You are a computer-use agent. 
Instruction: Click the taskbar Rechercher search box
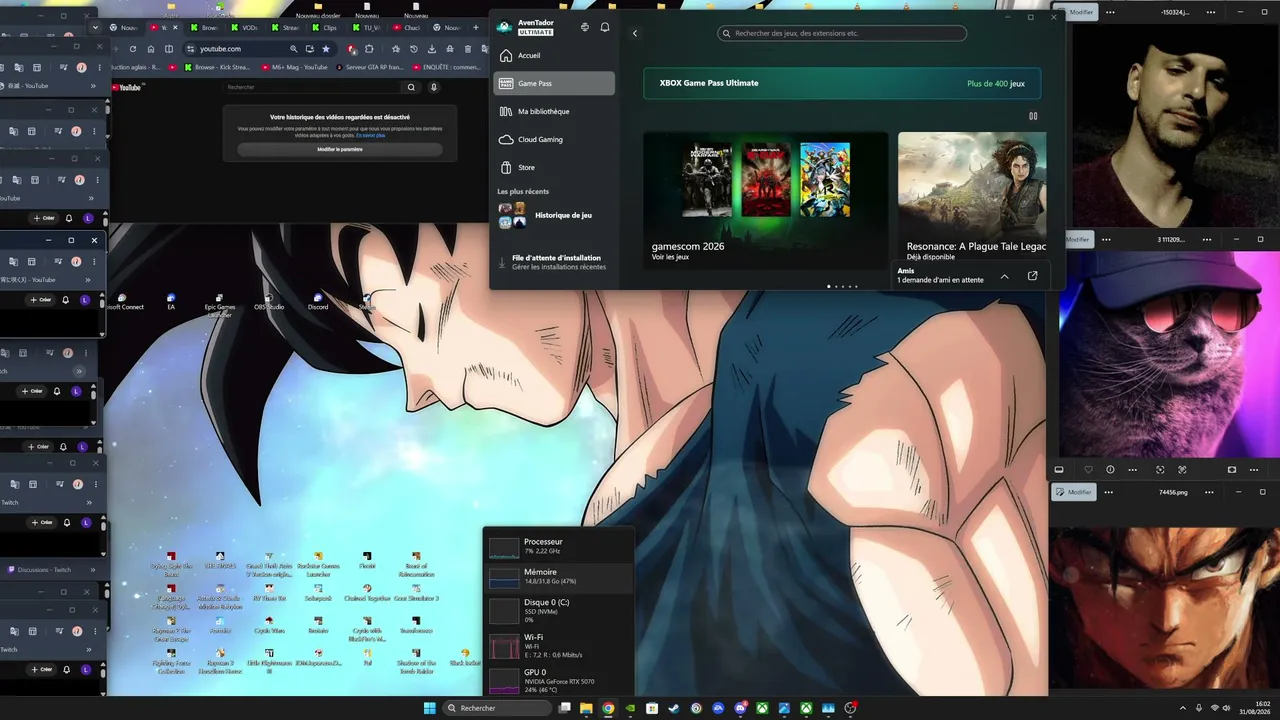[497, 708]
